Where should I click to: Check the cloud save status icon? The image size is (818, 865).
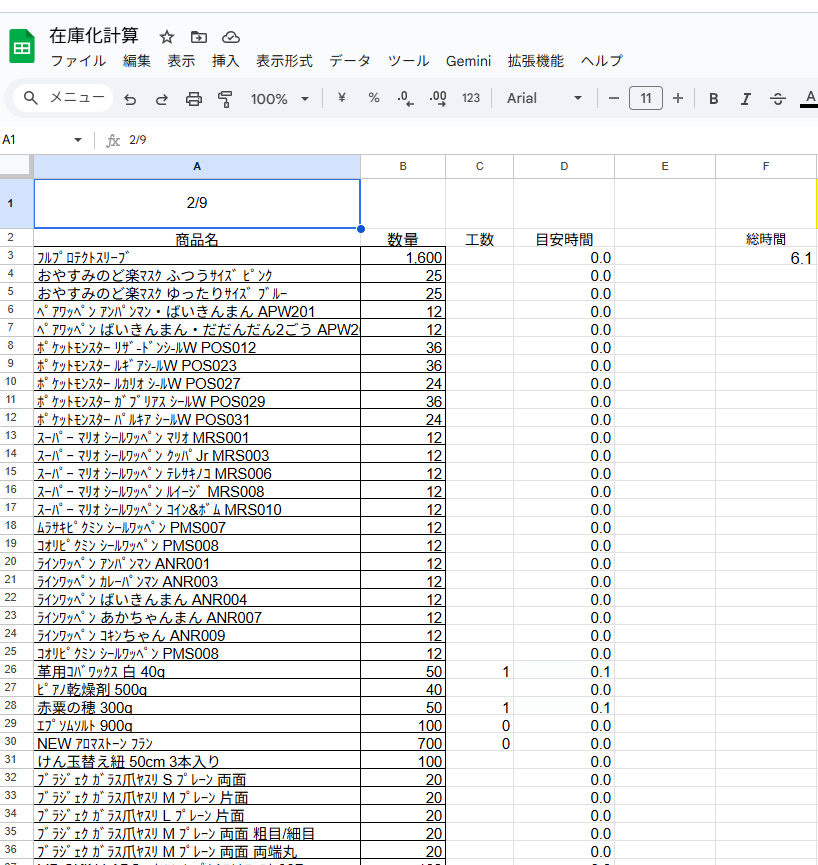click(231, 37)
